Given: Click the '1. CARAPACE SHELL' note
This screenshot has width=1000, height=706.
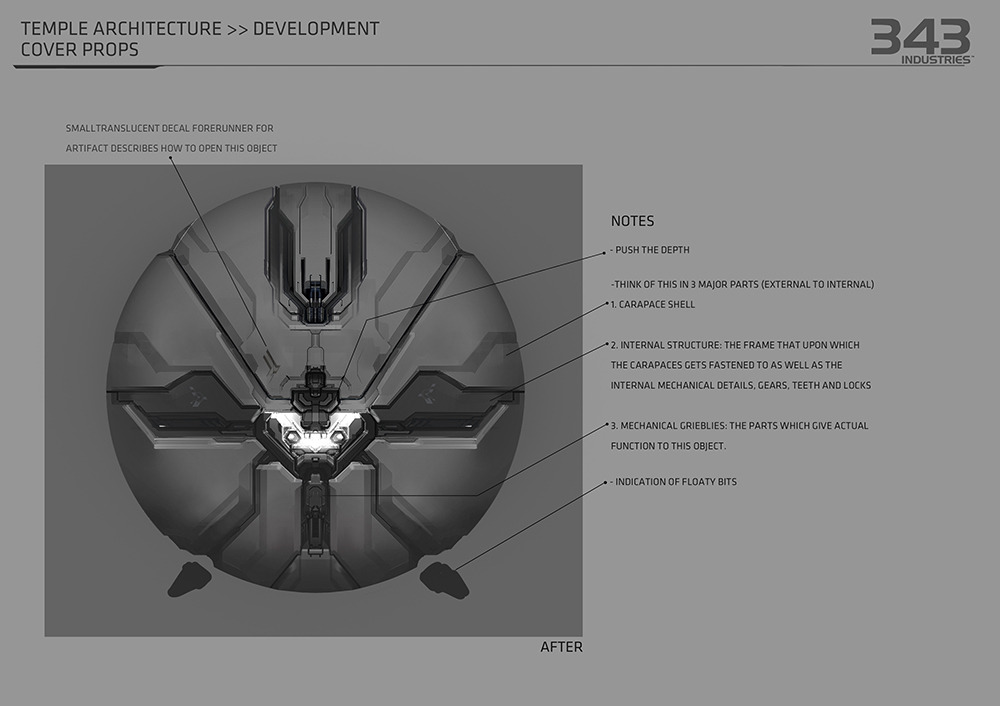Looking at the screenshot, I should pyautogui.click(x=652, y=304).
